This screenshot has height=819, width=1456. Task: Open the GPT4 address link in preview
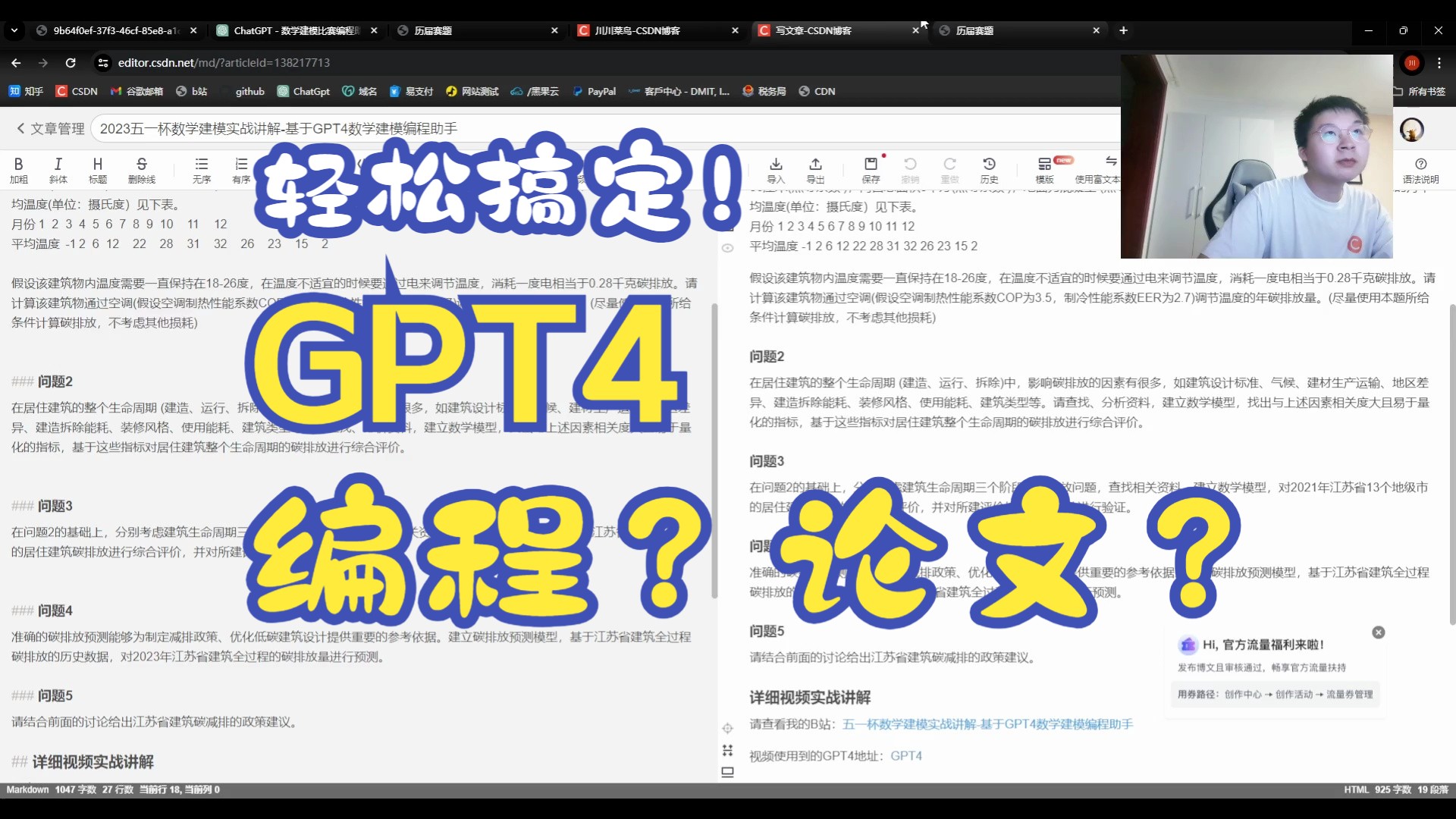905,756
